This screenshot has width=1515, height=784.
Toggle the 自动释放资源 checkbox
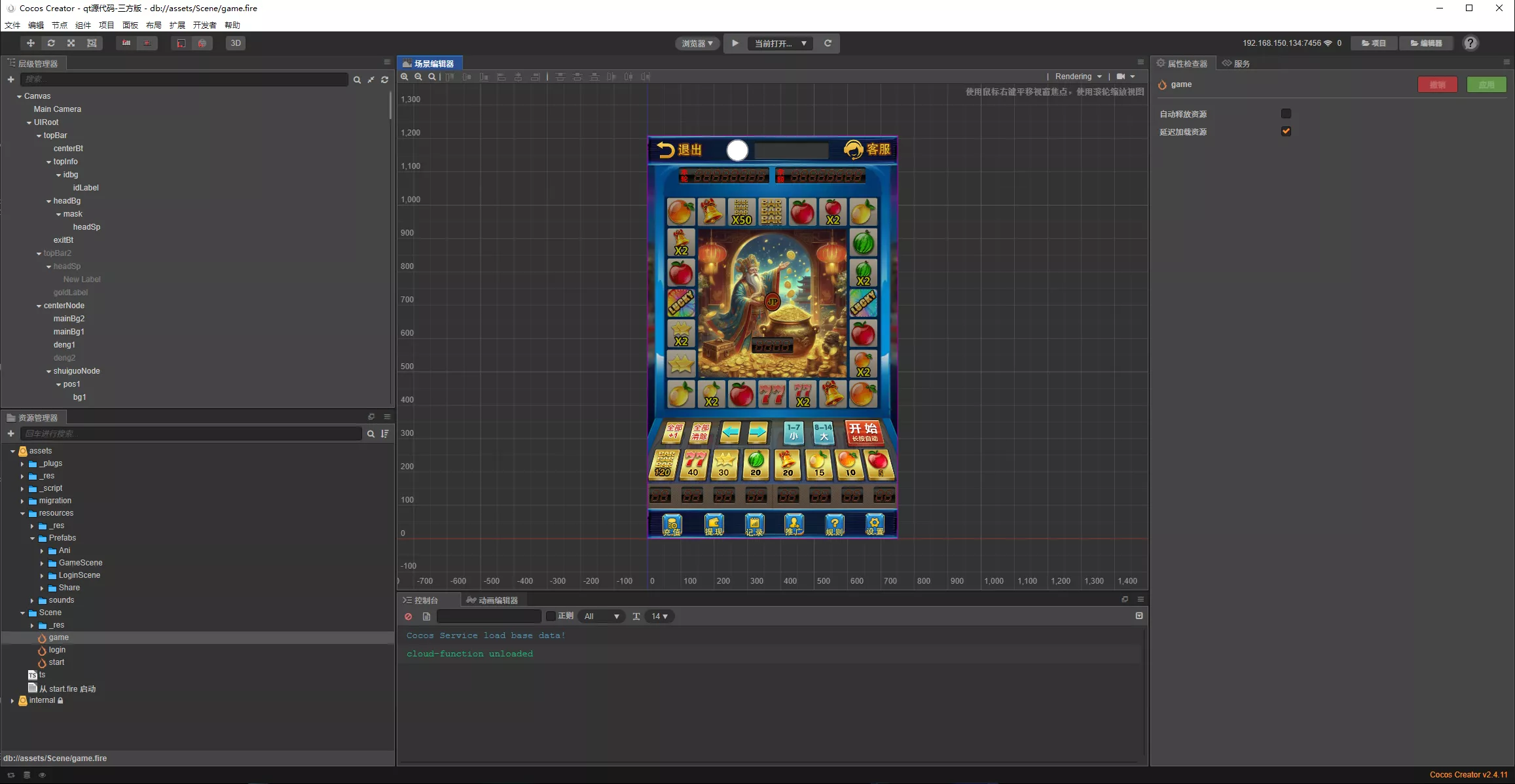point(1286,114)
